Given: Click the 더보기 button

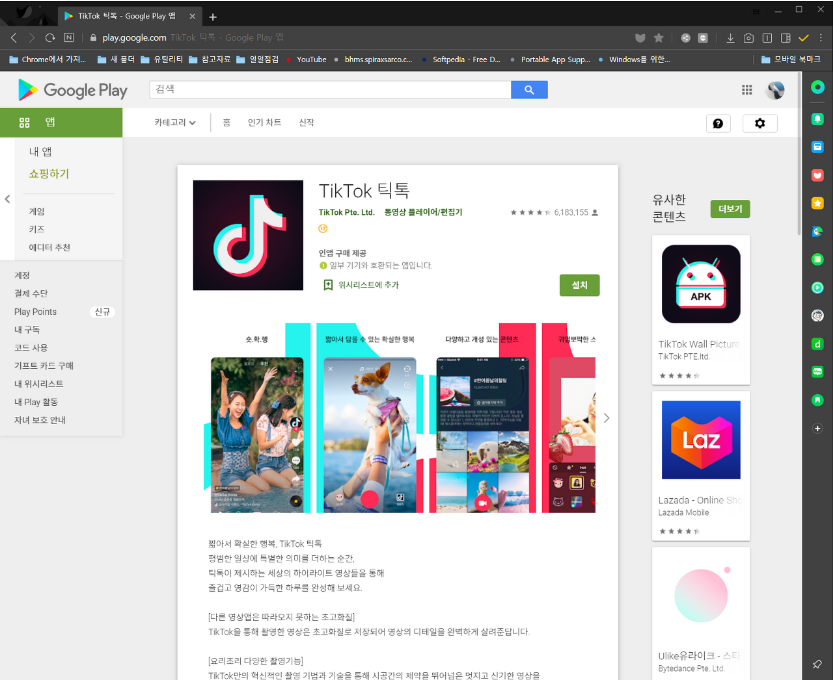Looking at the screenshot, I should pos(730,209).
